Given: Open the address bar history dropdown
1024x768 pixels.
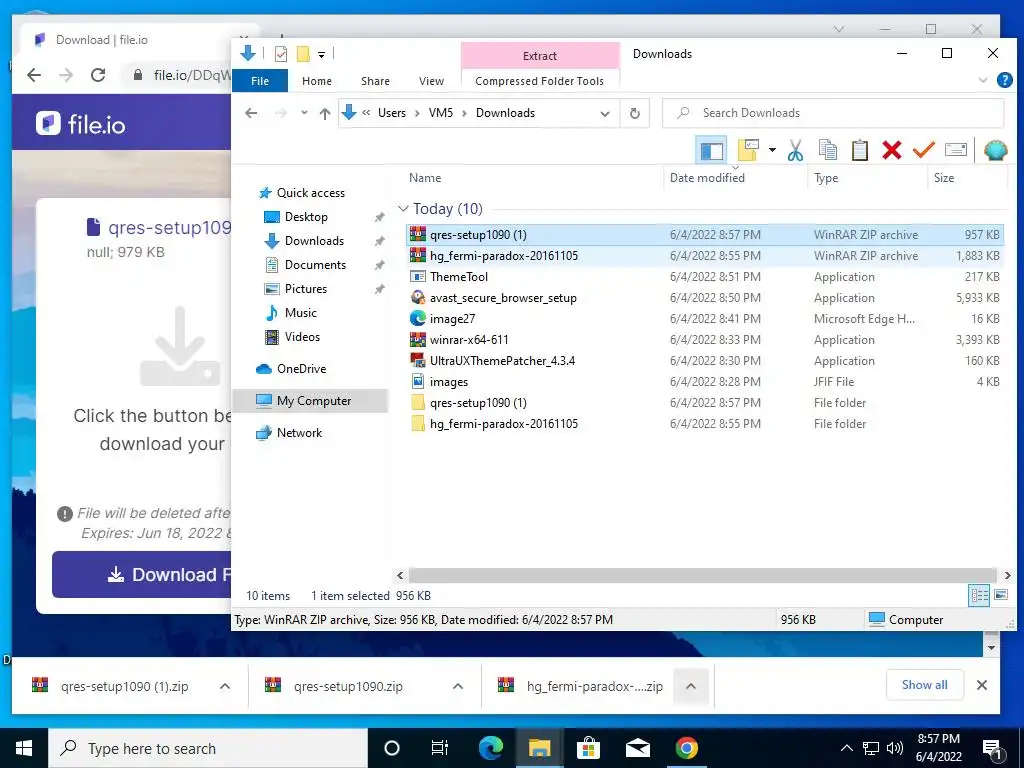Looking at the screenshot, I should [605, 114].
